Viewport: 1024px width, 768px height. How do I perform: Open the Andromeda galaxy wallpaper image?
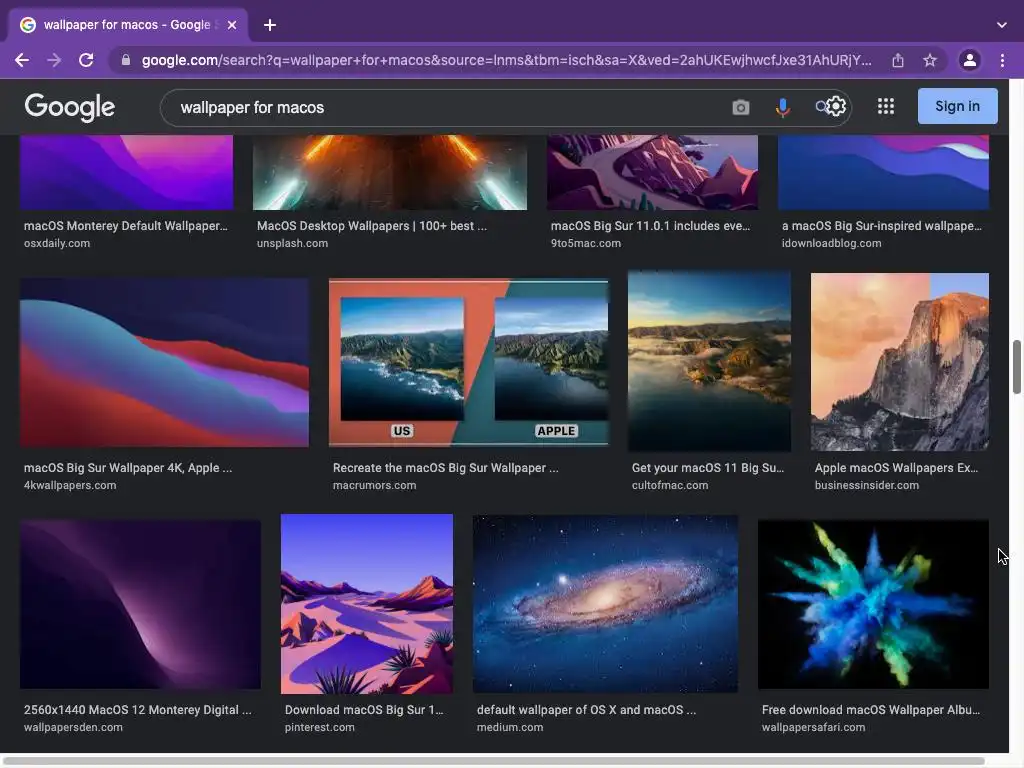coord(605,603)
